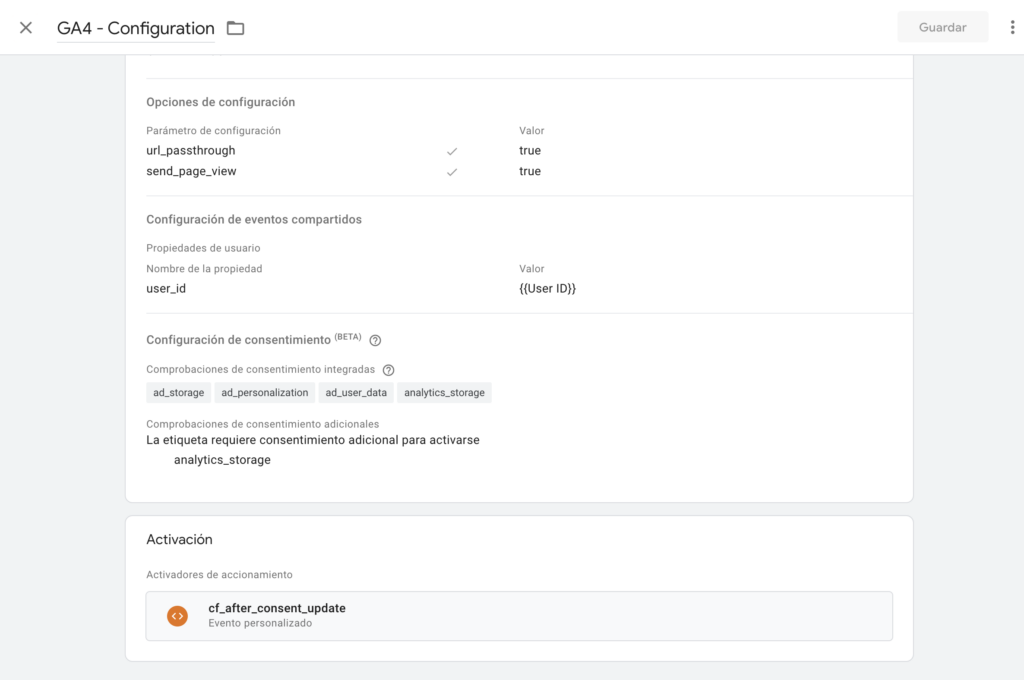The height and width of the screenshot is (680, 1024).
Task: Select the ad_storage consent chip
Action: click(x=178, y=393)
